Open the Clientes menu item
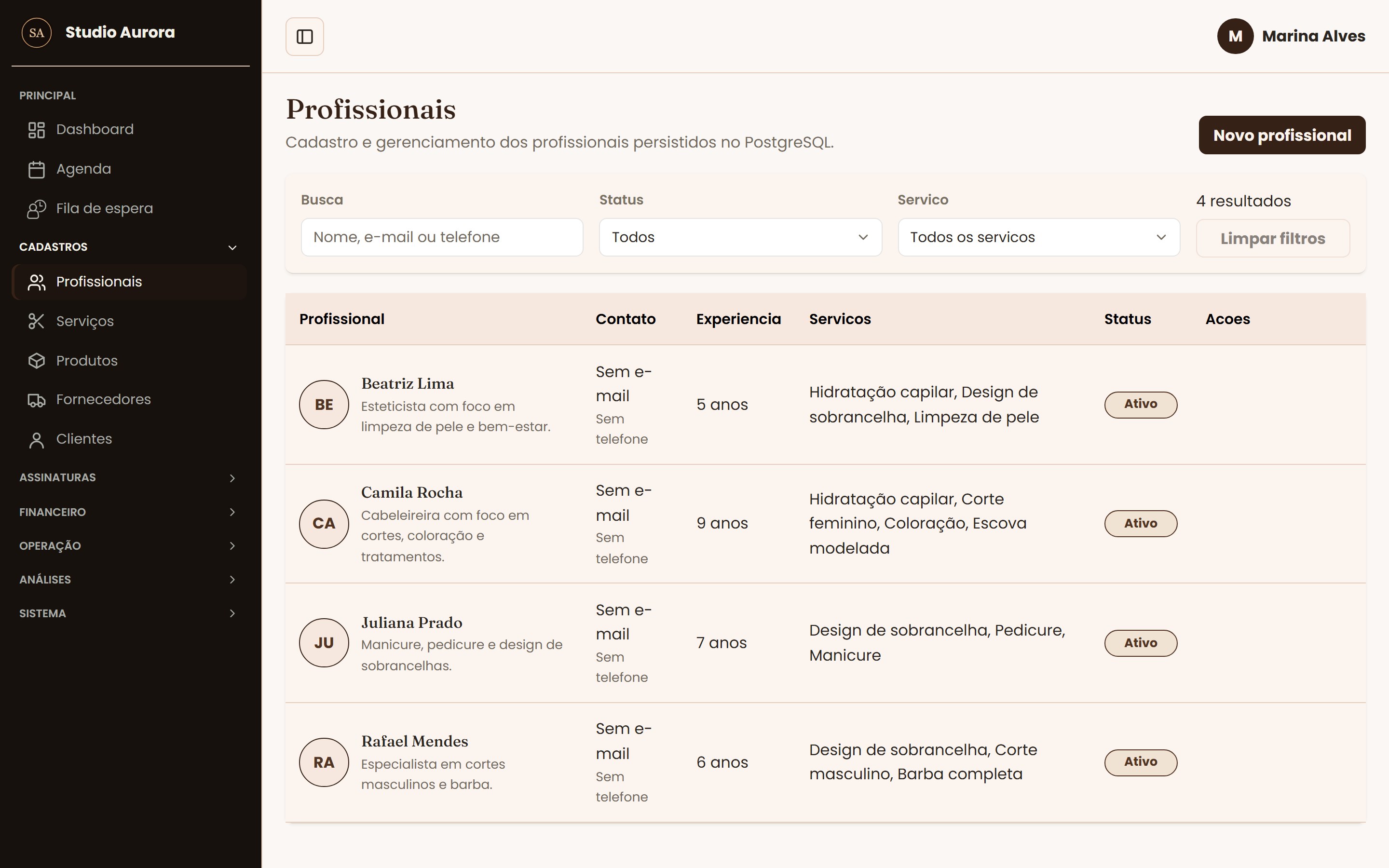1389x868 pixels. pos(129,439)
